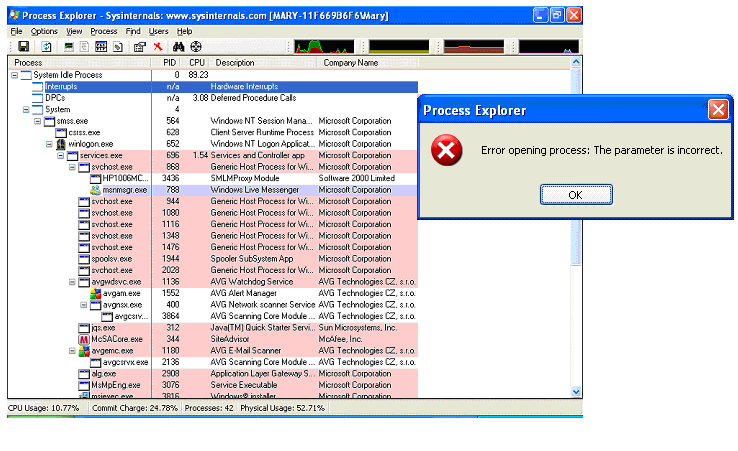Sort by the PID column header
This screenshot has width=738, height=451.
[167, 63]
